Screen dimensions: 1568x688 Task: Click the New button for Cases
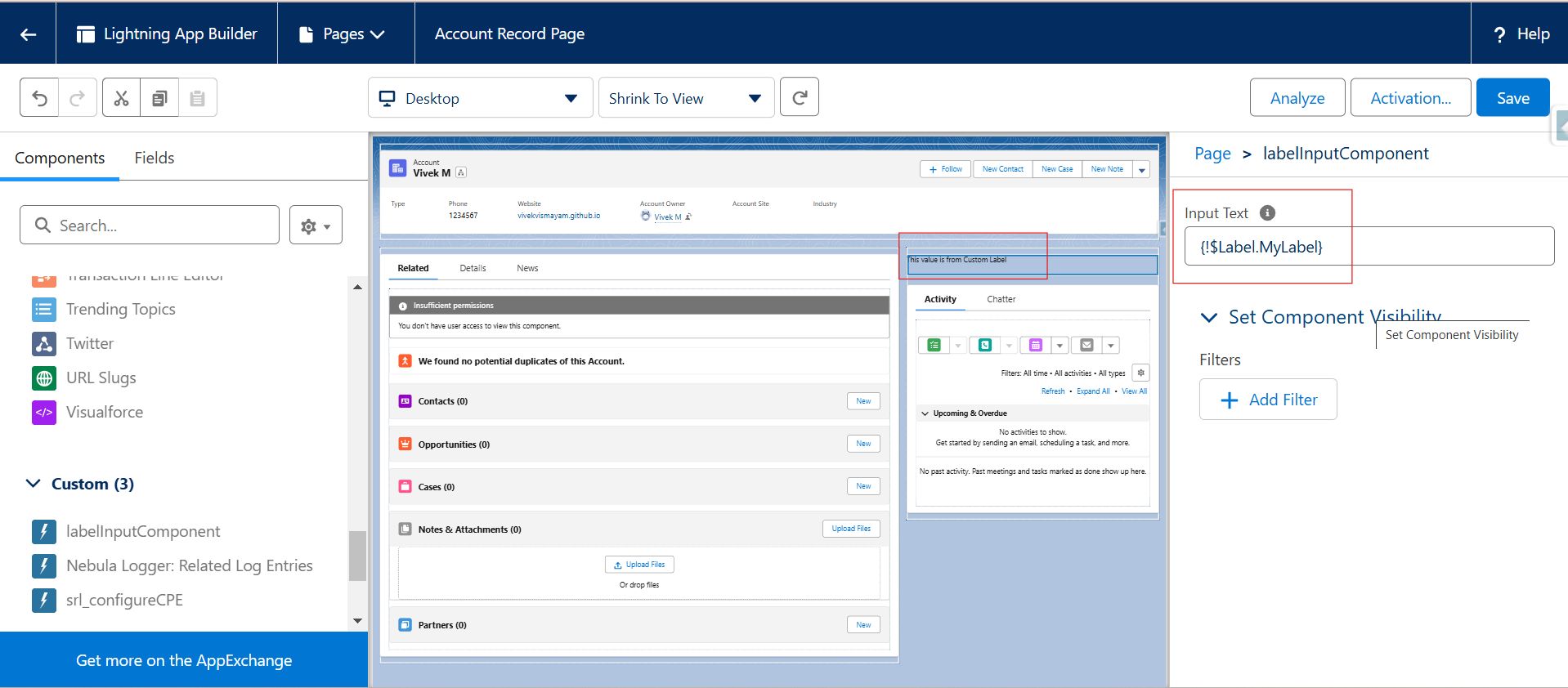(x=863, y=486)
